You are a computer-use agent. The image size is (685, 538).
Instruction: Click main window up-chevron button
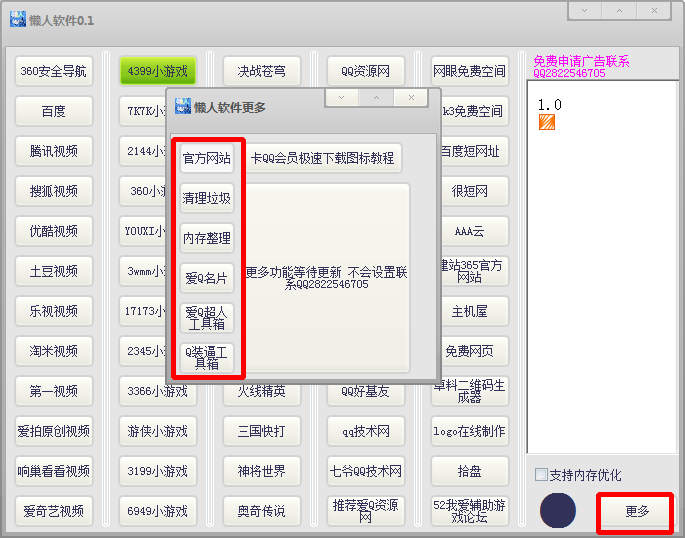tap(619, 11)
